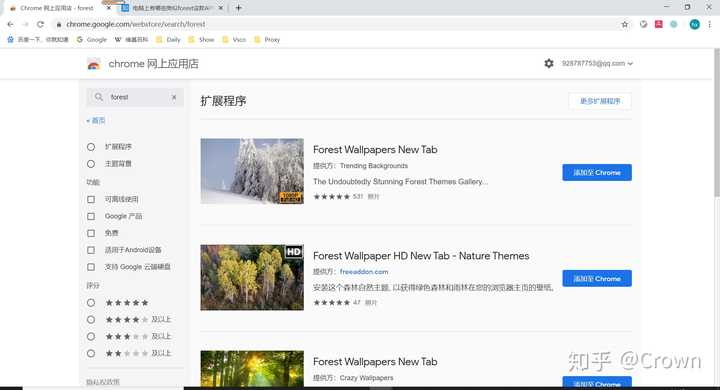Select three stars and up rating
The image size is (720, 390).
(x=91, y=337)
